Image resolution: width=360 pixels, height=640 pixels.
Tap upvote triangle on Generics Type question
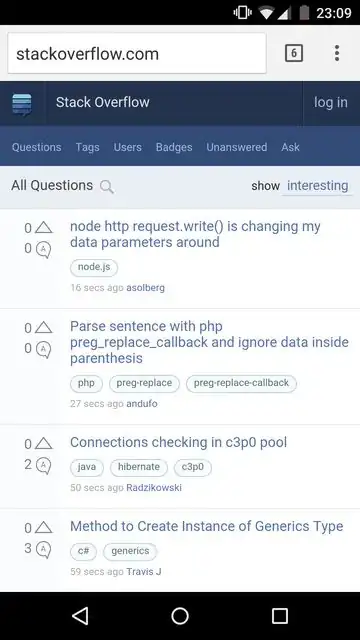coord(44,528)
